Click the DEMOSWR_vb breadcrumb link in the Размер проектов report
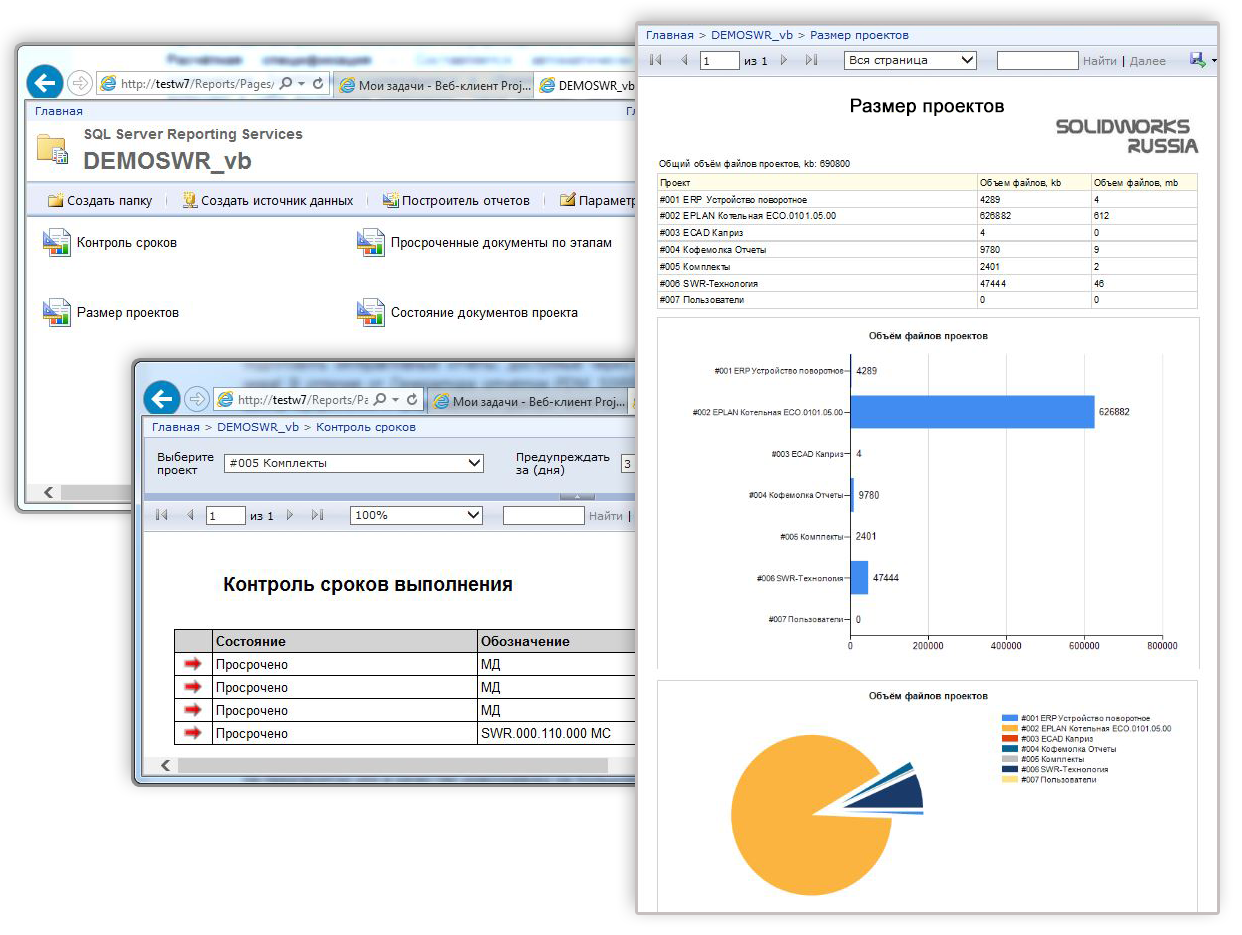Screen dimensions: 1242x935 coord(752,35)
